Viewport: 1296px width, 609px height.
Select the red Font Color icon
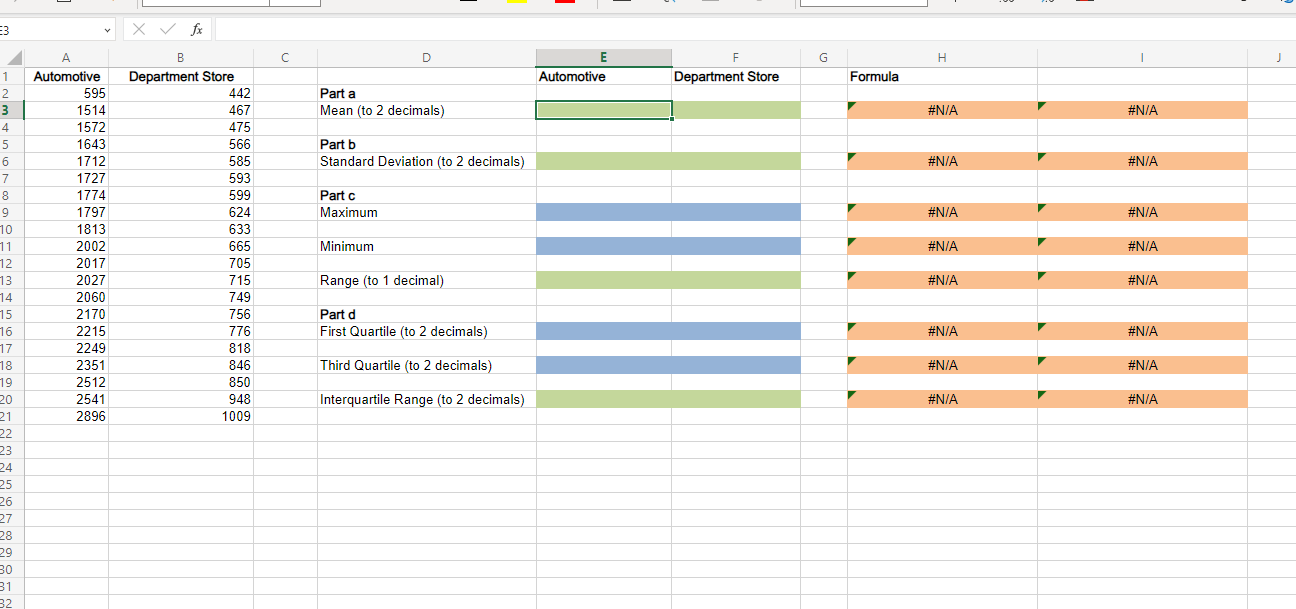click(564, 4)
